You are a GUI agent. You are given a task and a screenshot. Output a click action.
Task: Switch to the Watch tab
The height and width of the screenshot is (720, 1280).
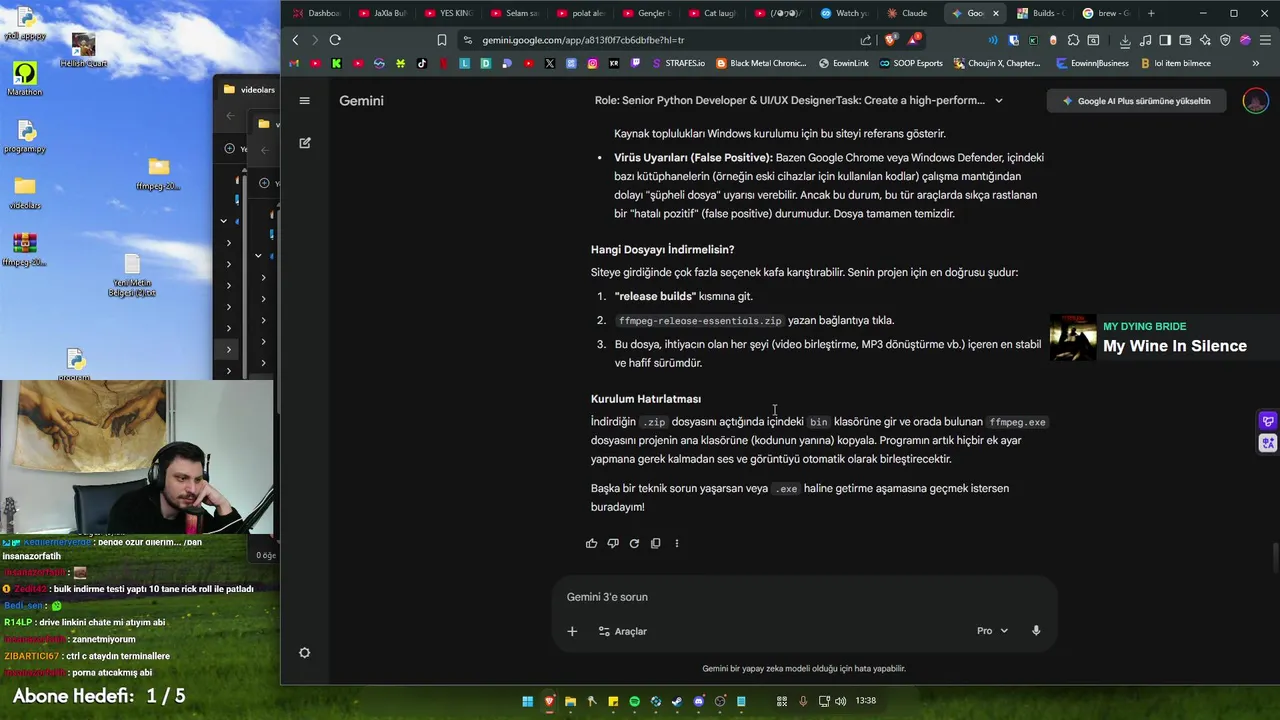pyautogui.click(x=844, y=13)
